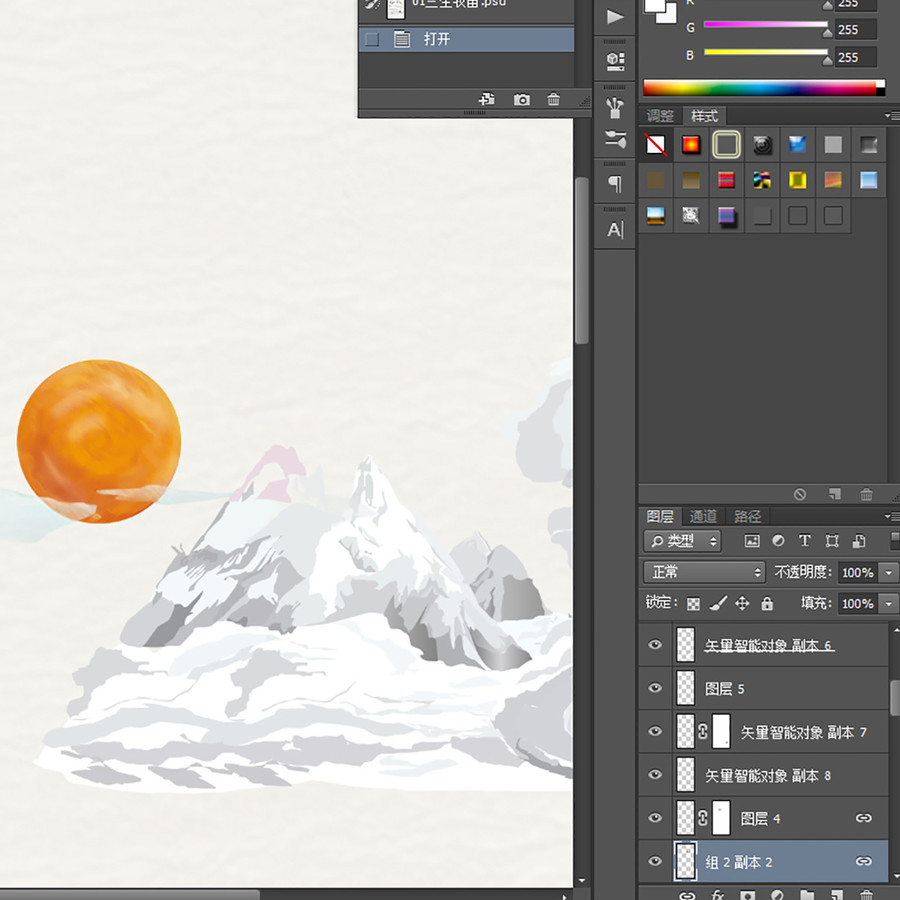
Task: Toggle visibility of 组 2 副本 2
Action: pyautogui.click(x=655, y=861)
